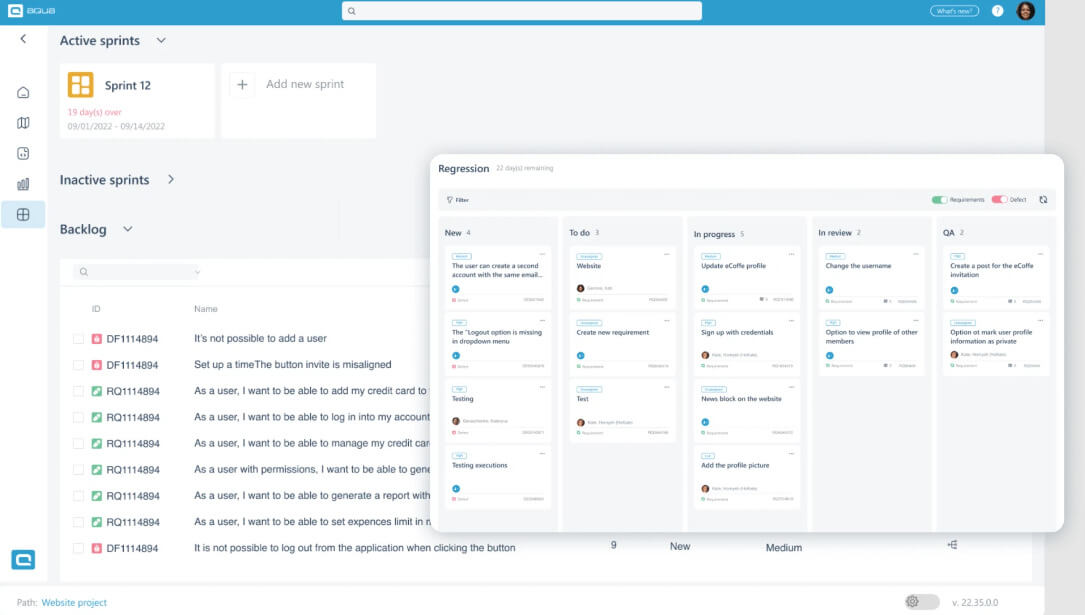The image size is (1085, 615).
Task: Refresh the Regression board with the sync icon
Action: coord(1043,200)
